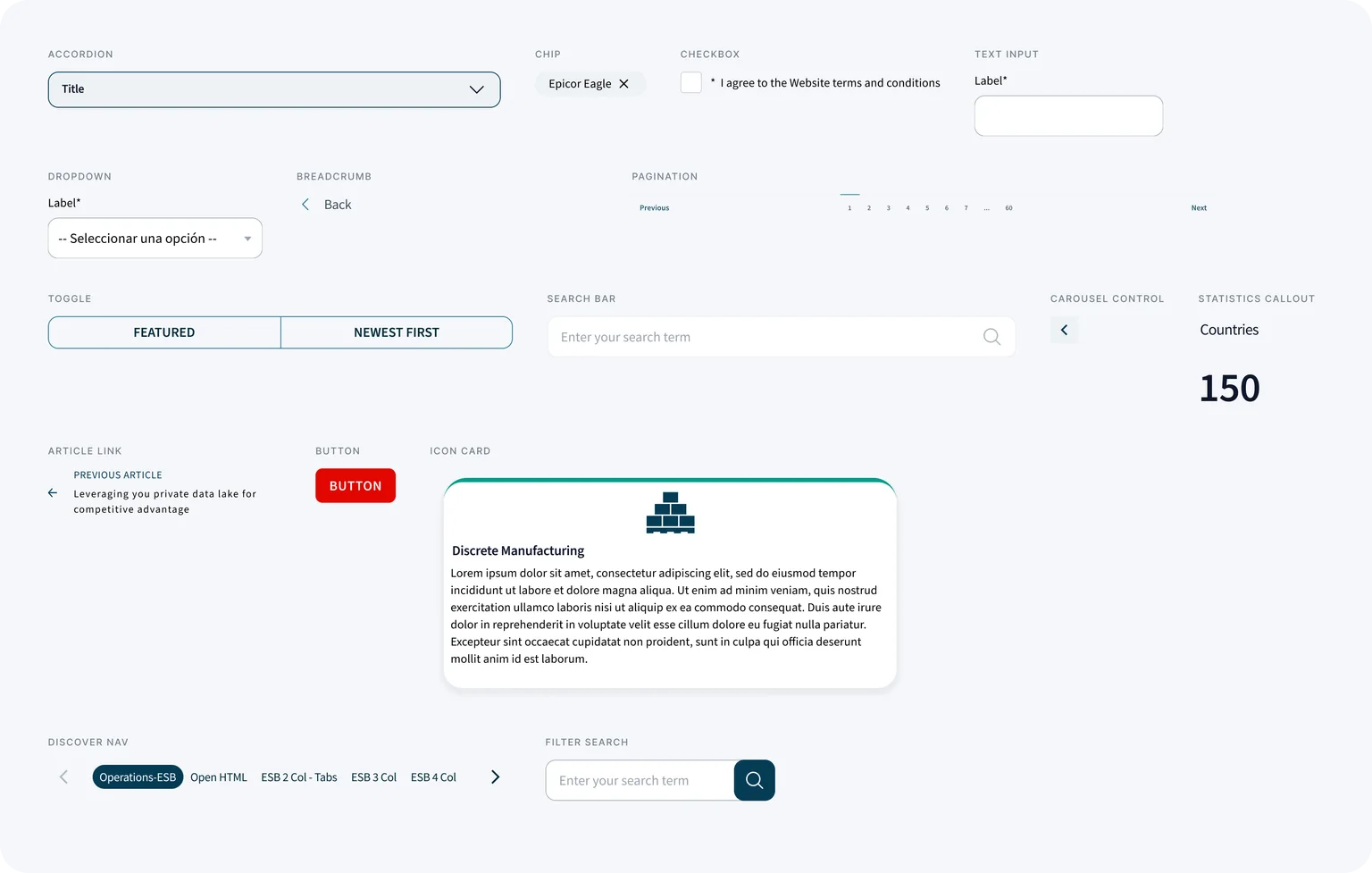Click the search bar magnifier icon
1372x873 pixels.
(x=991, y=337)
